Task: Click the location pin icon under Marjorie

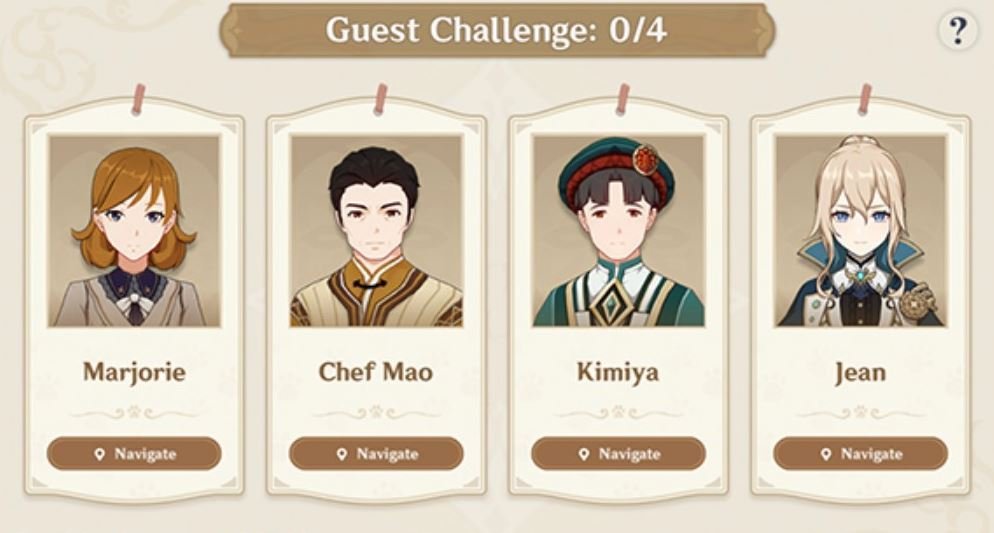Action: [x=99, y=454]
